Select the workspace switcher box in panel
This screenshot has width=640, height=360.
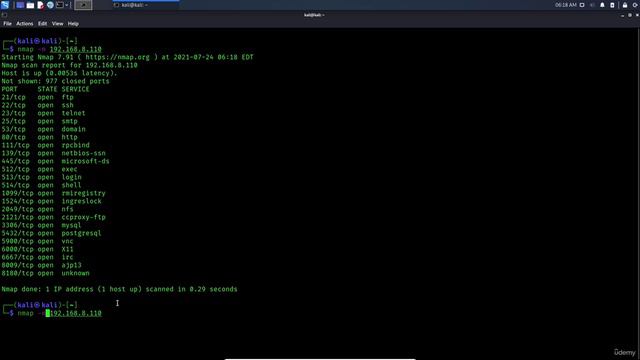click(x=83, y=5)
